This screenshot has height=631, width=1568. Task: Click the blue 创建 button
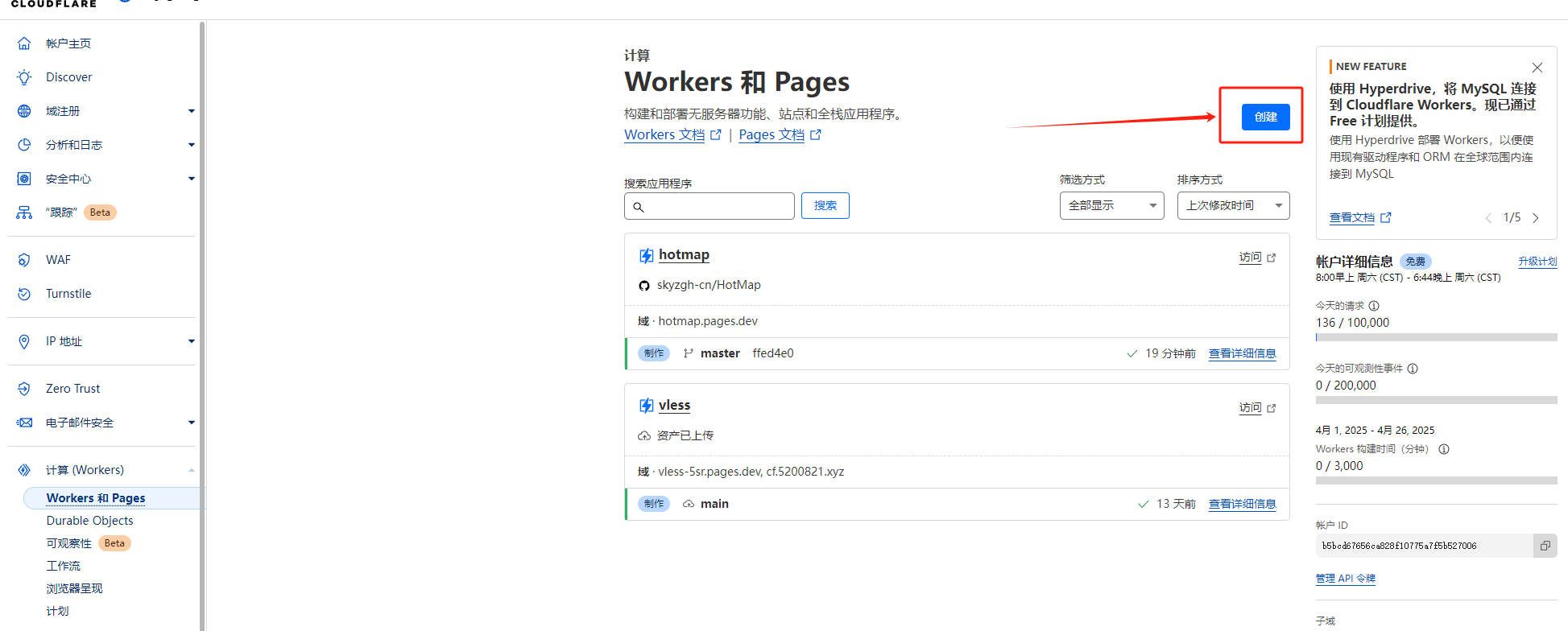(x=1265, y=117)
